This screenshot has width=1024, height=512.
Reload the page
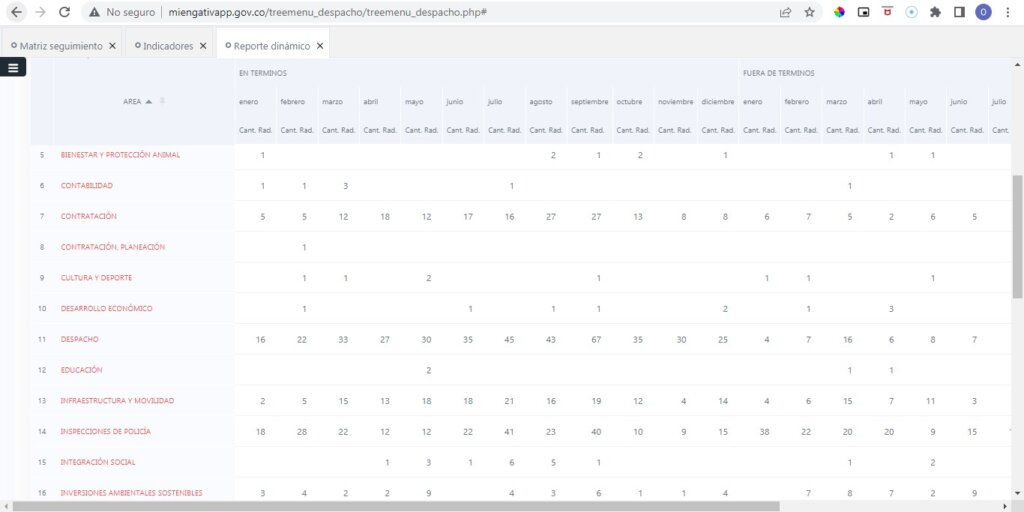click(64, 12)
